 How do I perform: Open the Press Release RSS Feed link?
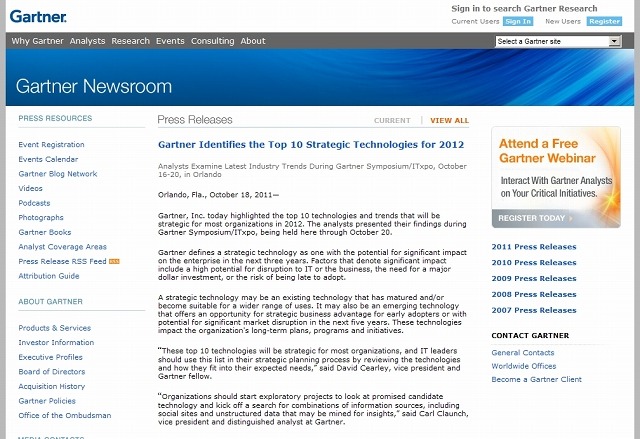[62, 262]
